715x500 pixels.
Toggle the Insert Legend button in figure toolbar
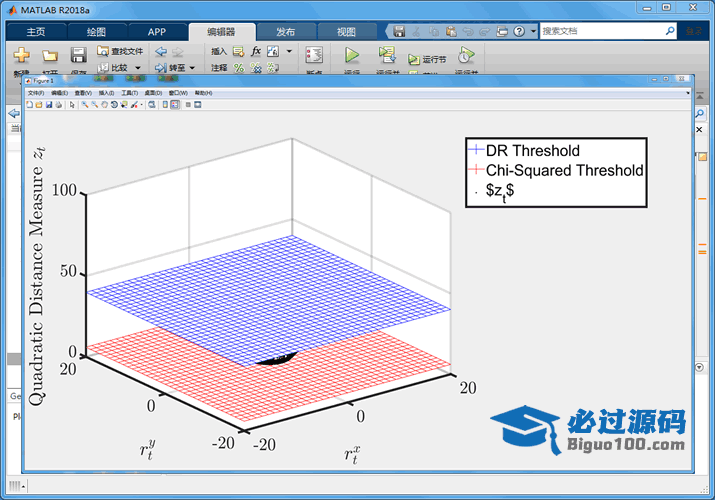[175, 104]
